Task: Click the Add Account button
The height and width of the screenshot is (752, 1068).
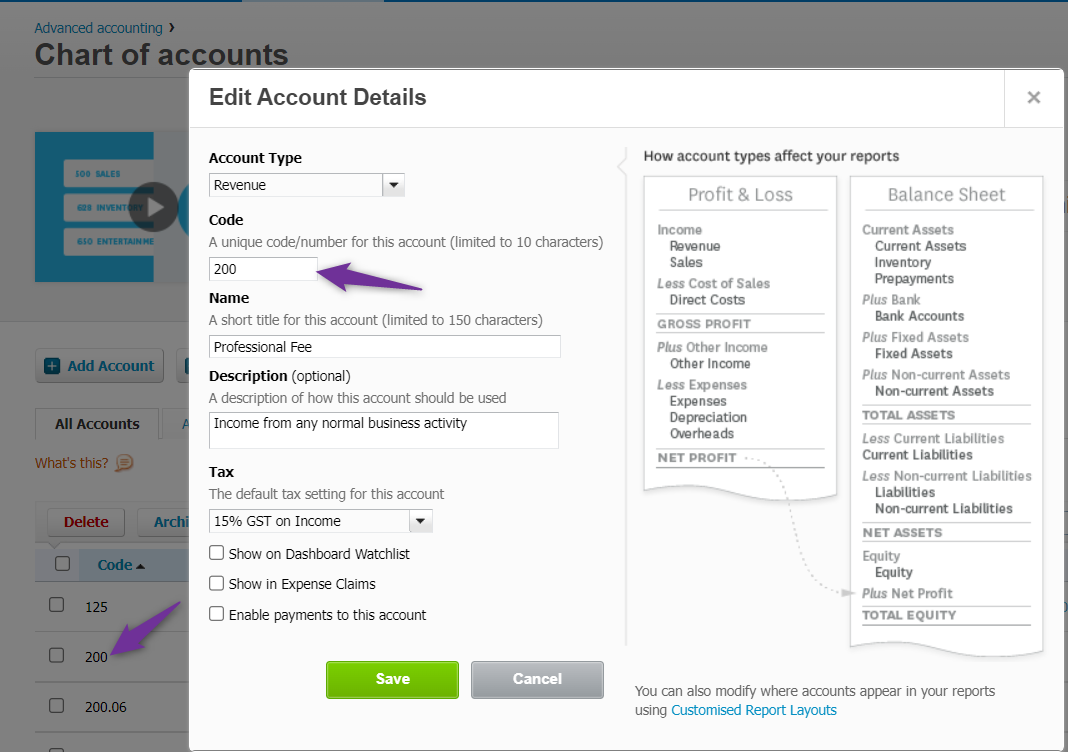Action: tap(99, 366)
